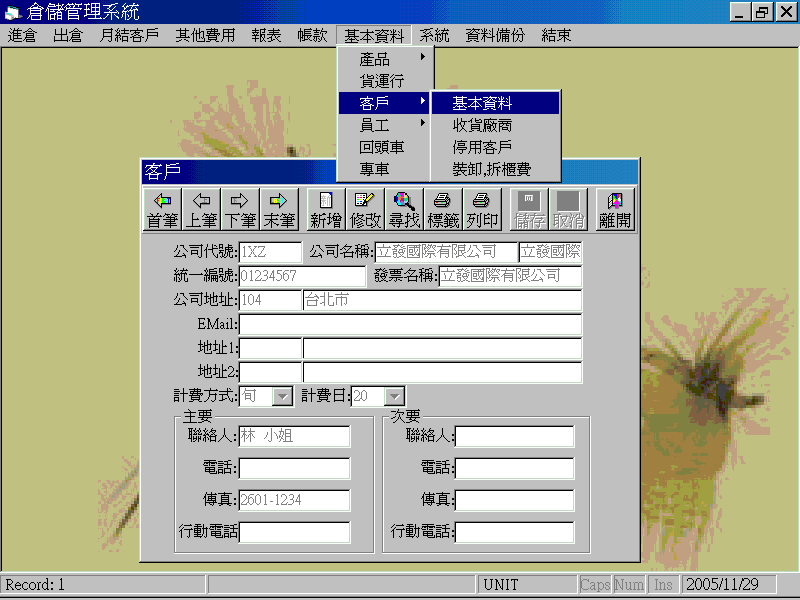Viewport: 800px width, 600px height.
Task: Click 'Record: 1' in status bar
Action: [35, 585]
